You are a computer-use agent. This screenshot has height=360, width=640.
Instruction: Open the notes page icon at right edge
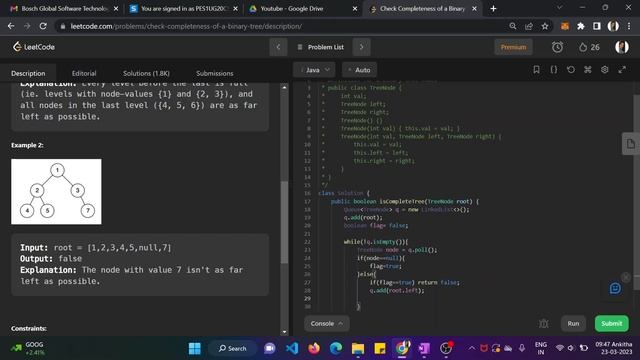(631, 144)
